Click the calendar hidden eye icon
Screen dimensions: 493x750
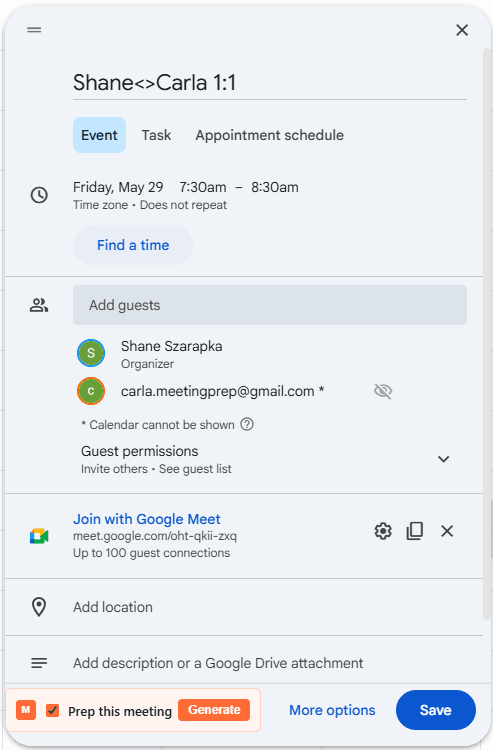click(383, 391)
